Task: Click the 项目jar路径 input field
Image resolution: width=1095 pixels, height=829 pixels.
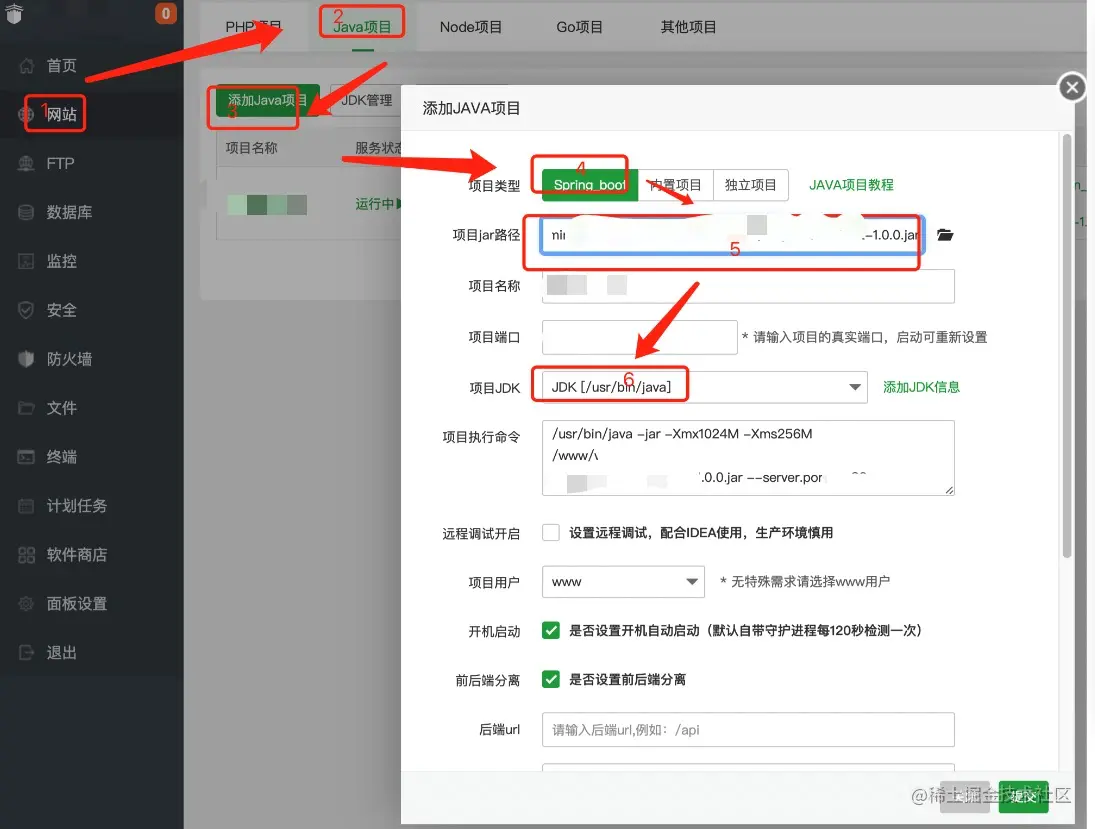Action: click(x=733, y=235)
